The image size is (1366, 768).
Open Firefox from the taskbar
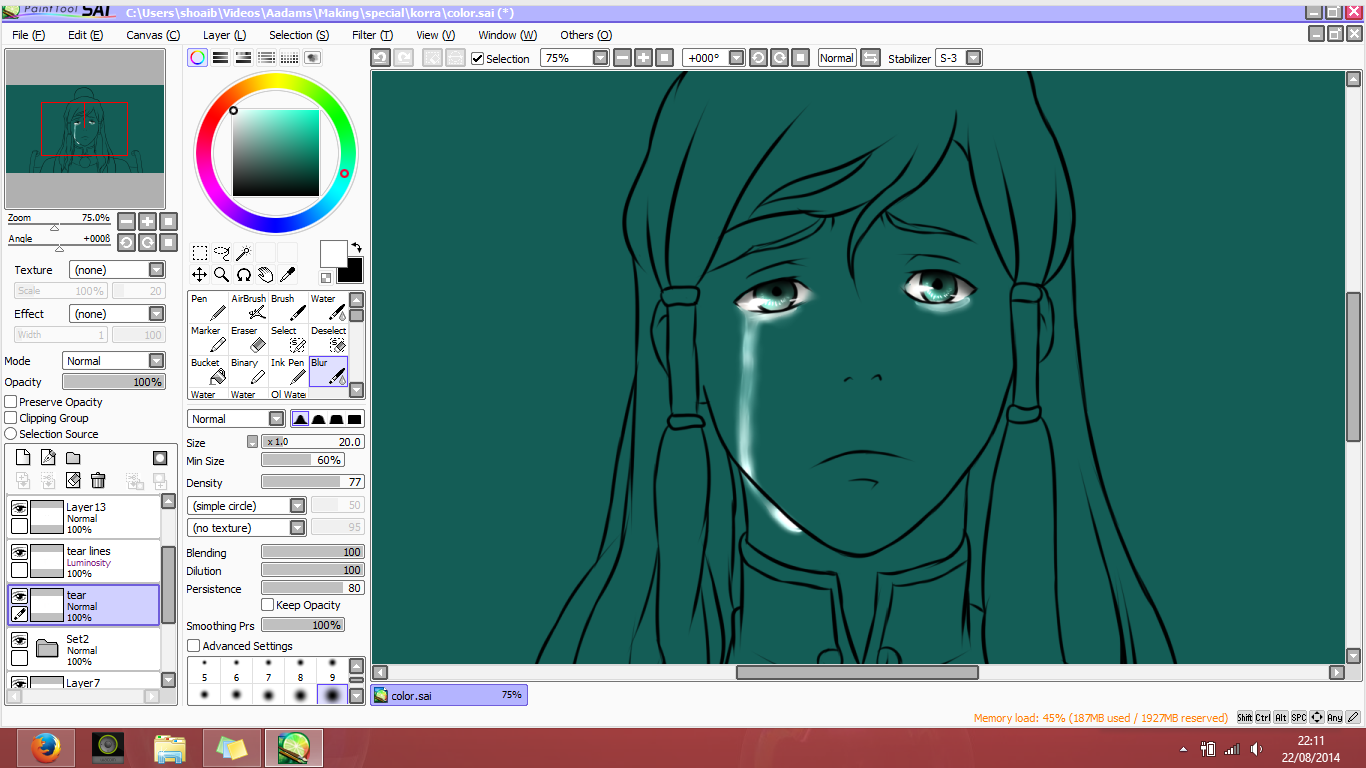click(45, 748)
